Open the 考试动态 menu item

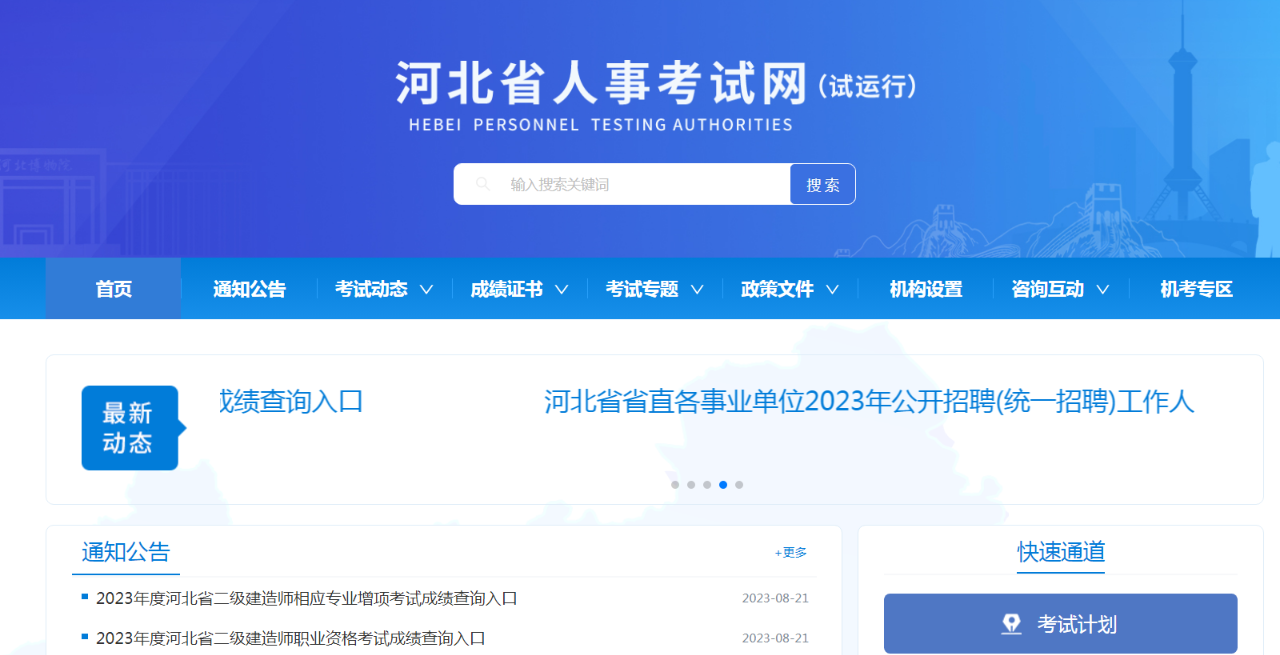point(371,289)
